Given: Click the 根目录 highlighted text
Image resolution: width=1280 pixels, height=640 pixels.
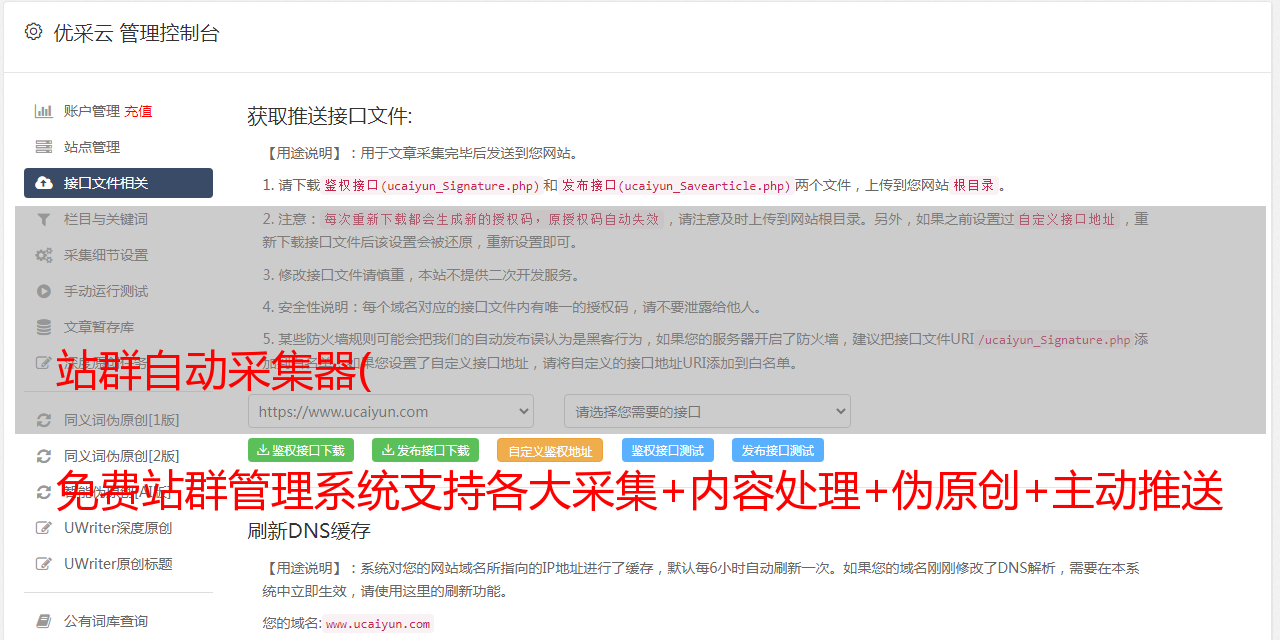Looking at the screenshot, I should (974, 186).
